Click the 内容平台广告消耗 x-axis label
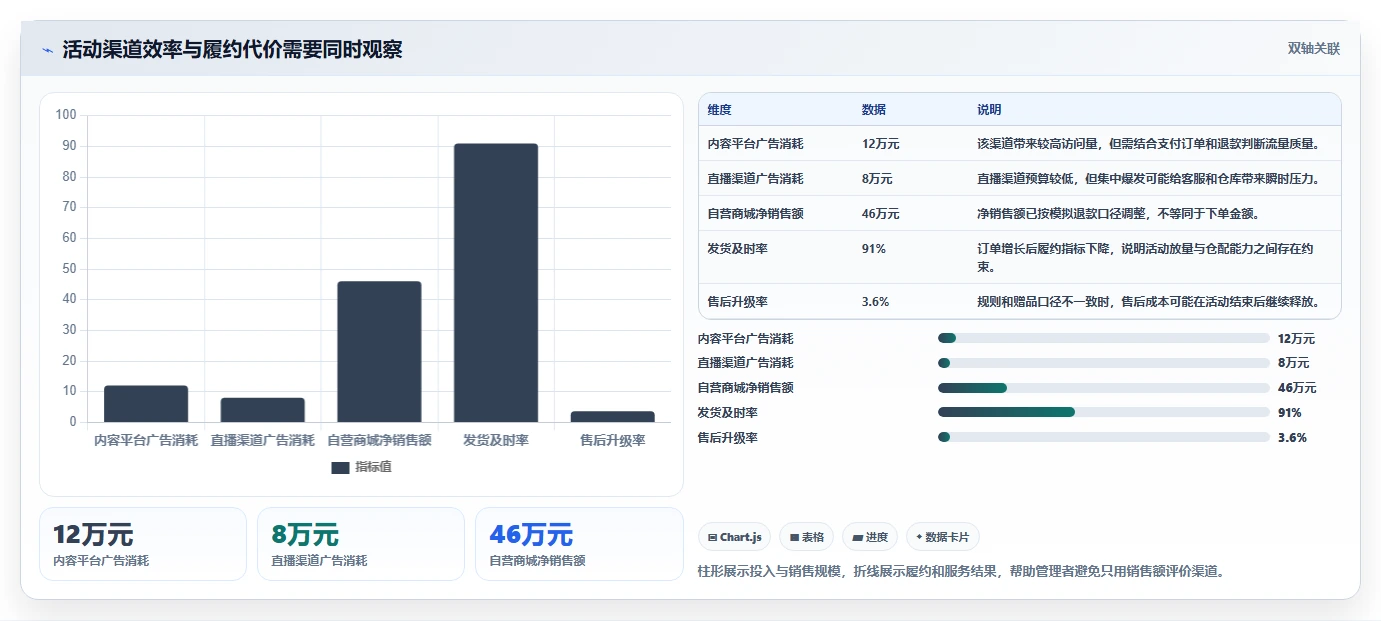 click(146, 440)
